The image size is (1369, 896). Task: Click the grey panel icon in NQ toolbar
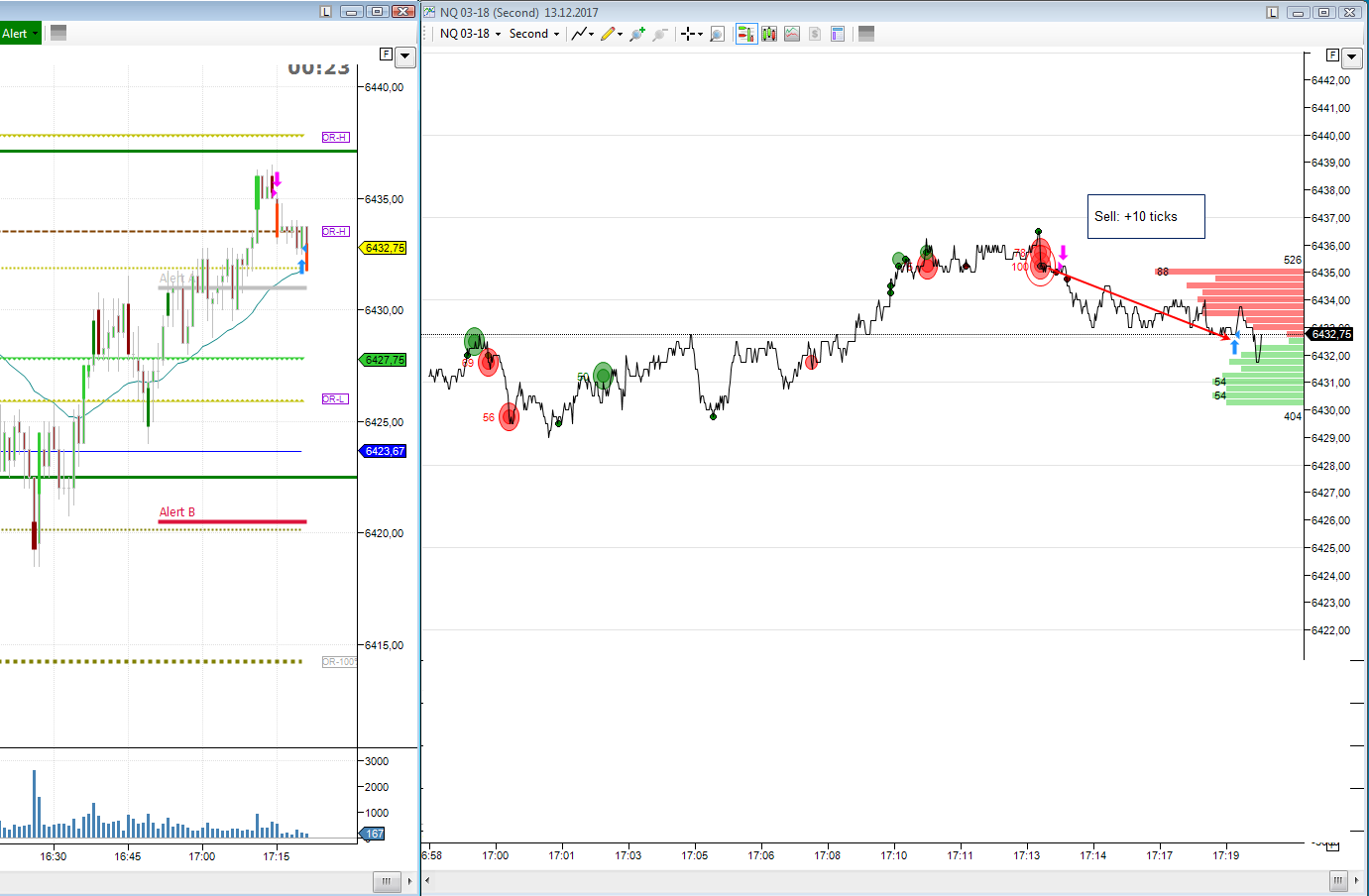[x=866, y=34]
